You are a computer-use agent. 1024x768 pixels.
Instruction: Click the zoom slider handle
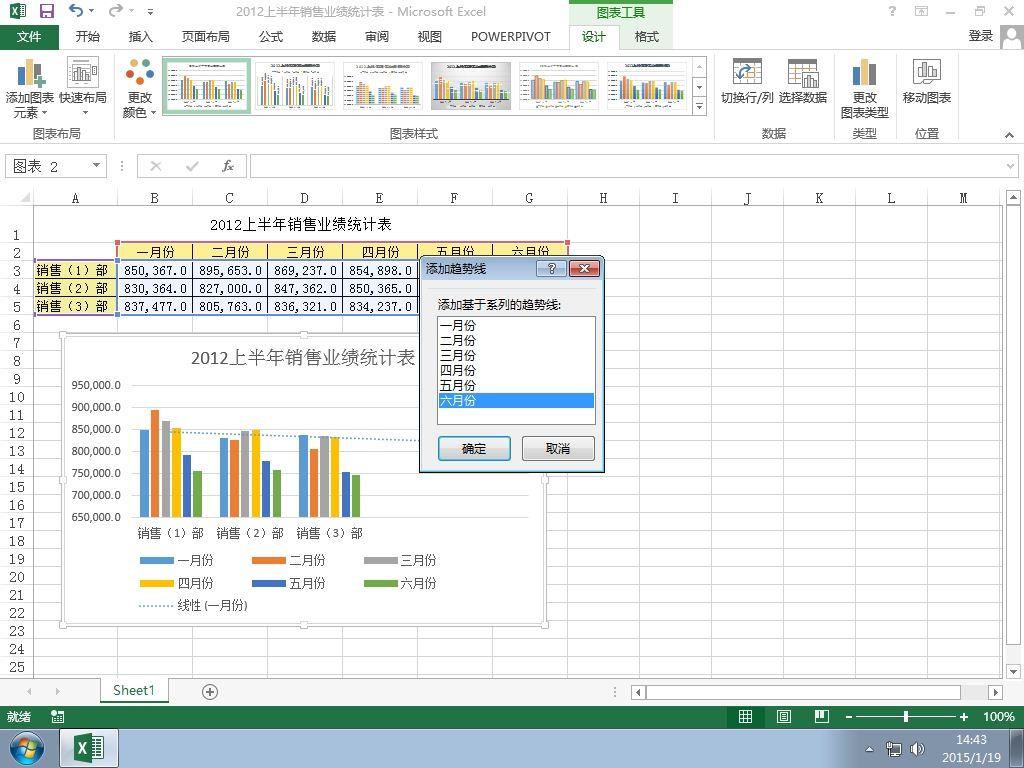click(x=906, y=716)
